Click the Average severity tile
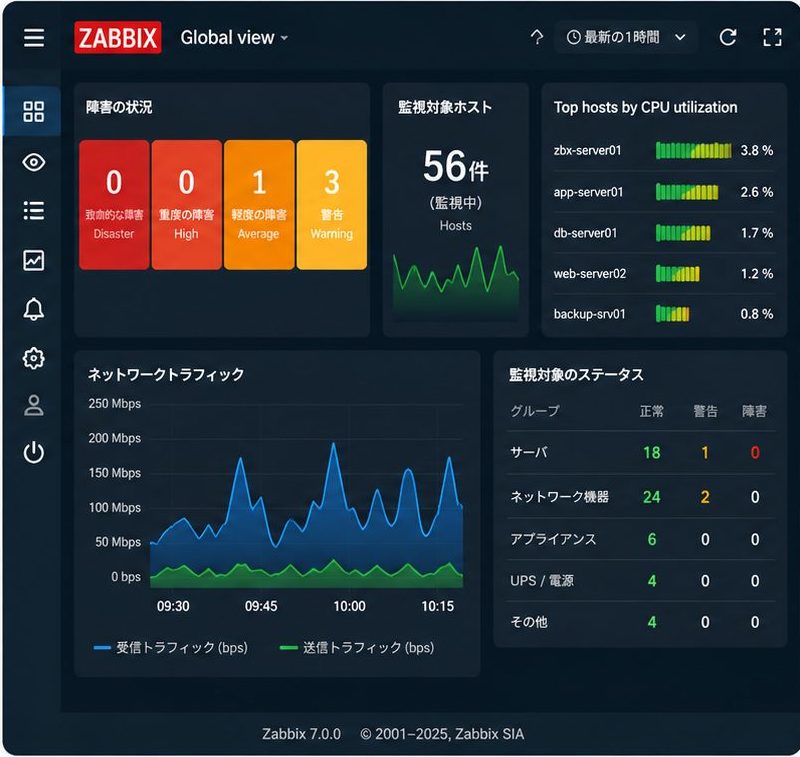Viewport: 800px width, 757px height. click(259, 205)
